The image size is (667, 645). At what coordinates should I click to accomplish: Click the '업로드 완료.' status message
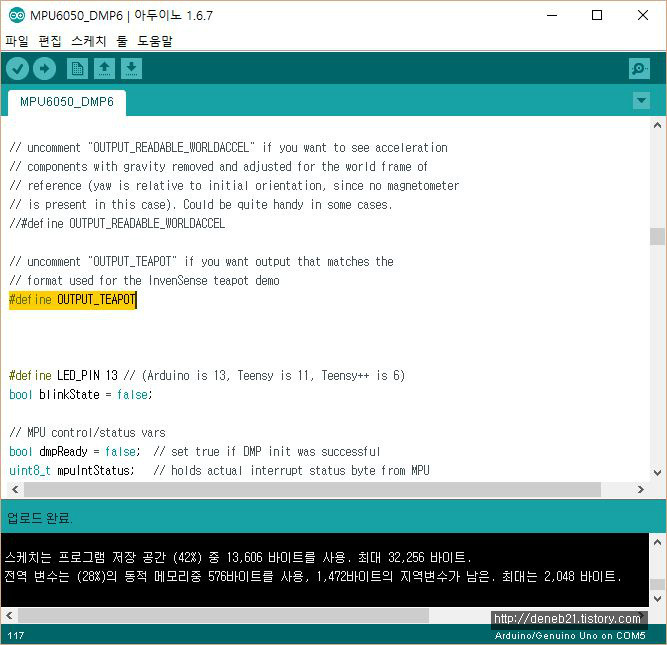click(x=40, y=518)
